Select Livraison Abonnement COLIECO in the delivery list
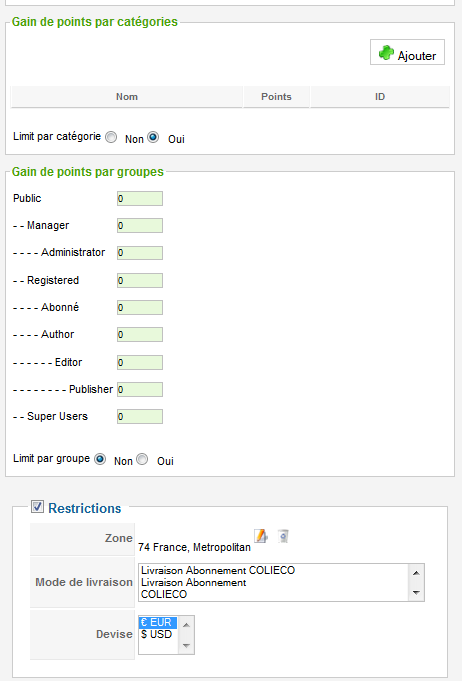Viewport: 462px width, 681px height. point(218,570)
